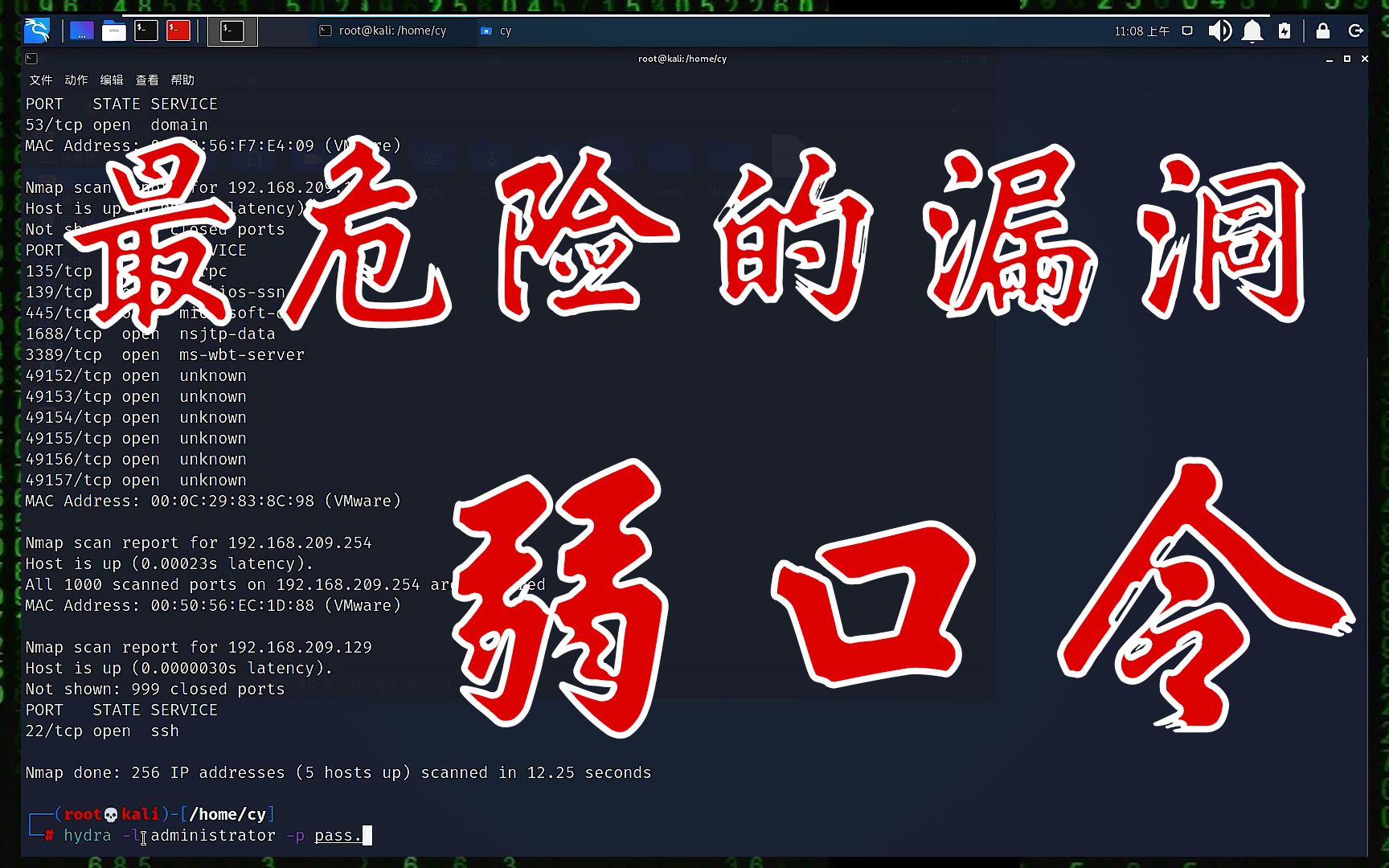Switch to the cy file manager taskbar window
This screenshot has height=868, width=1389.
tap(495, 31)
